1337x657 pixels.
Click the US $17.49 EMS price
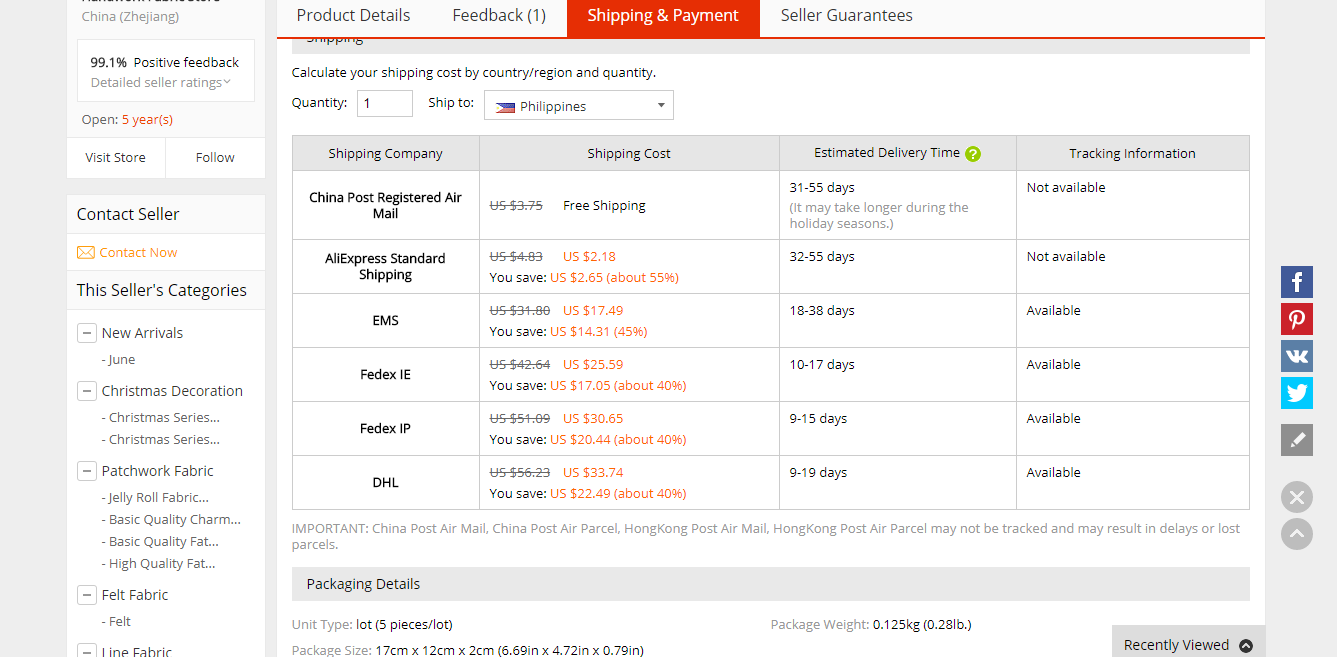point(593,311)
